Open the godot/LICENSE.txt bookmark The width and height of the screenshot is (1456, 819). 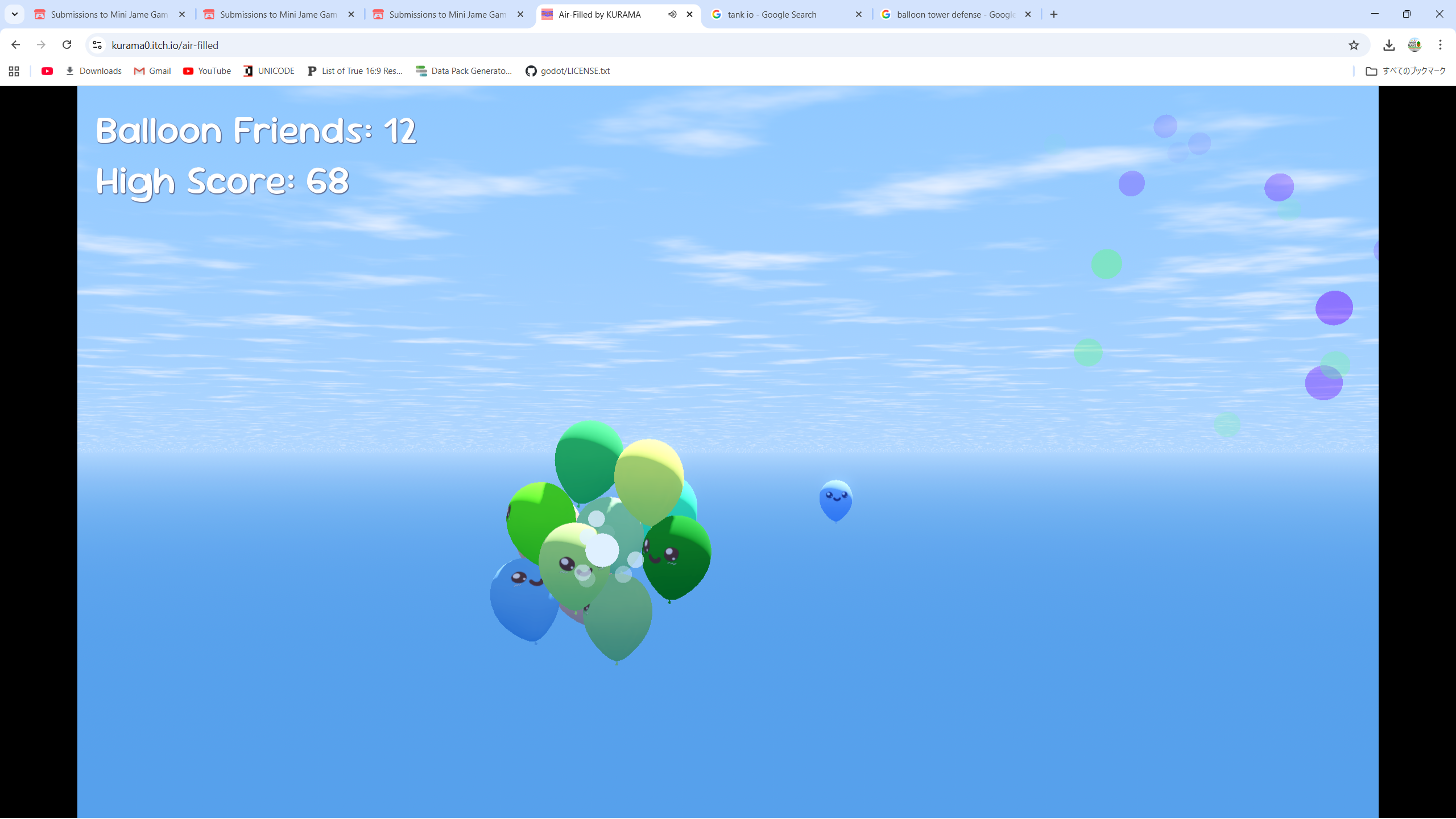(568, 71)
